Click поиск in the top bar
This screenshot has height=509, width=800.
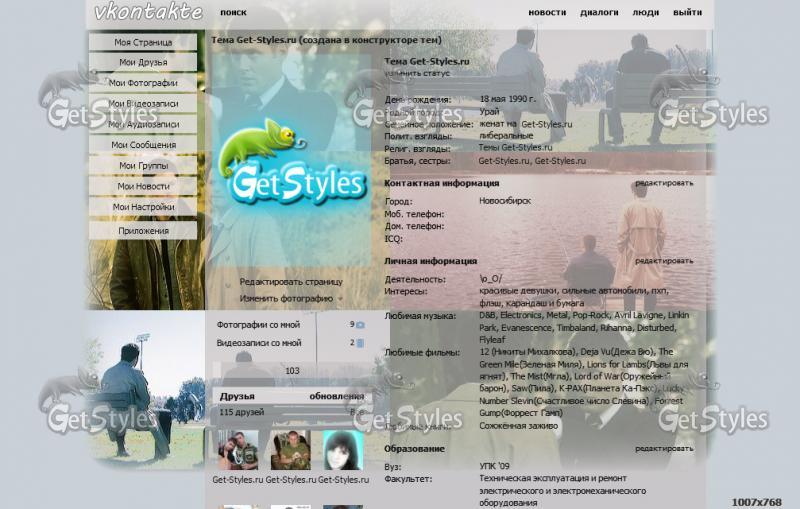[233, 13]
